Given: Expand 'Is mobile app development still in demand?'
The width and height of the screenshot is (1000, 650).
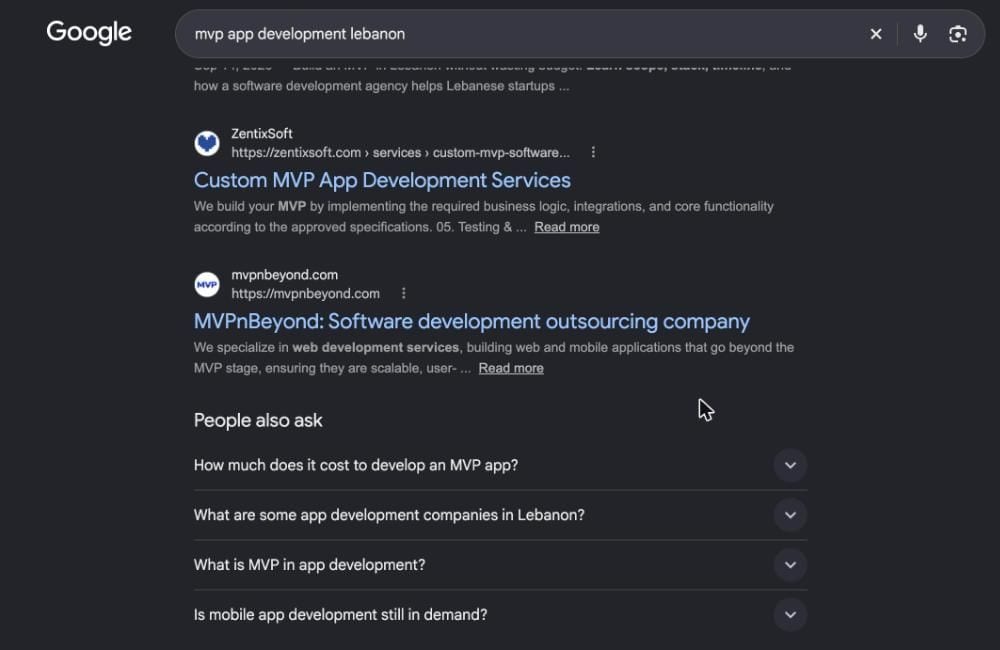Looking at the screenshot, I should click(x=500, y=614).
